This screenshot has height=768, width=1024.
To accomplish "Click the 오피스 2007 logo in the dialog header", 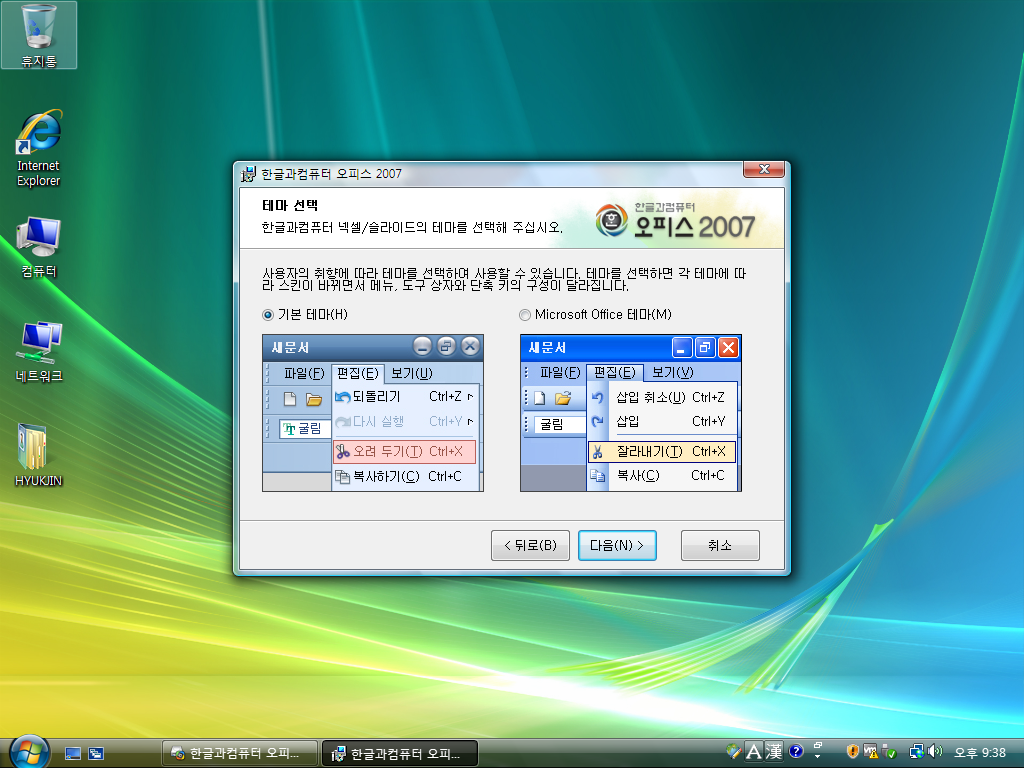I will click(675, 220).
